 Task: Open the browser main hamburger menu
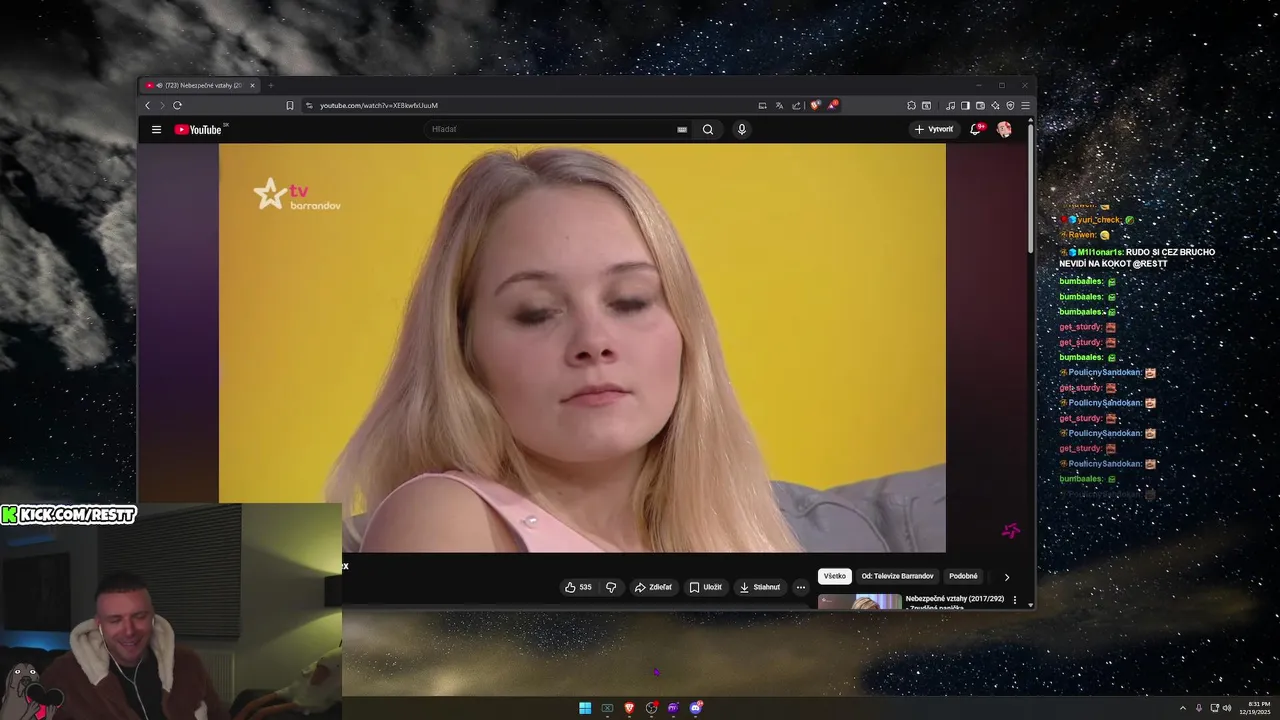click(1025, 105)
